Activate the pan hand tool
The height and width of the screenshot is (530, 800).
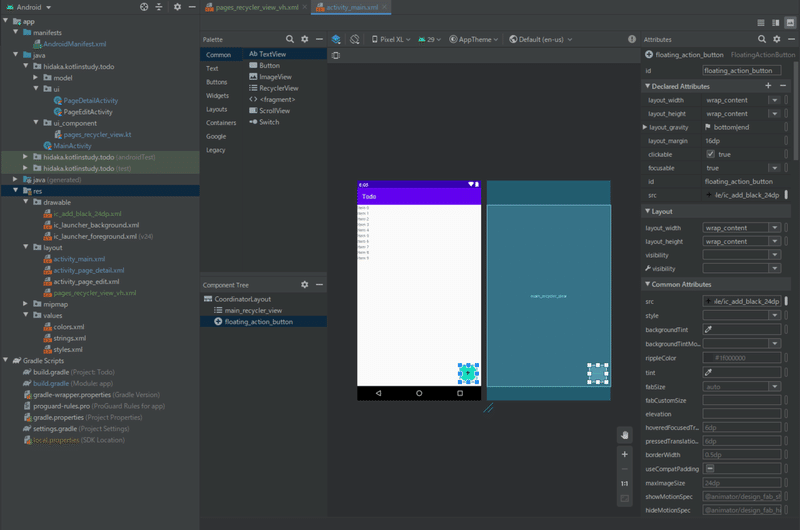pos(624,435)
